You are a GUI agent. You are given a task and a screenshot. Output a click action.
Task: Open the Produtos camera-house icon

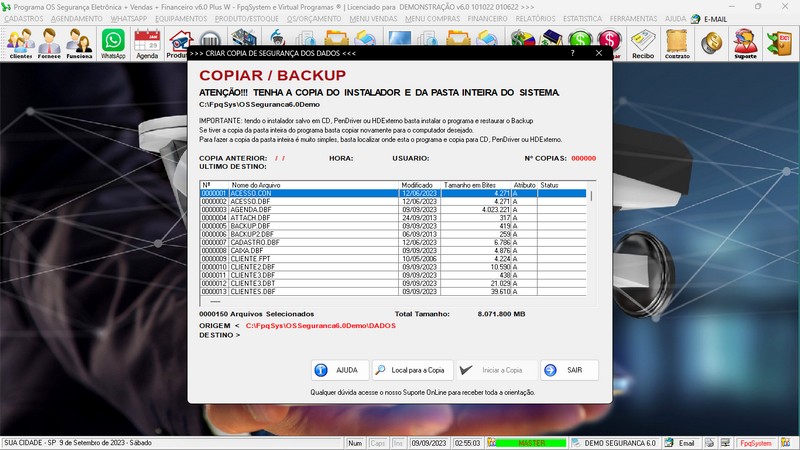pyautogui.click(x=180, y=43)
